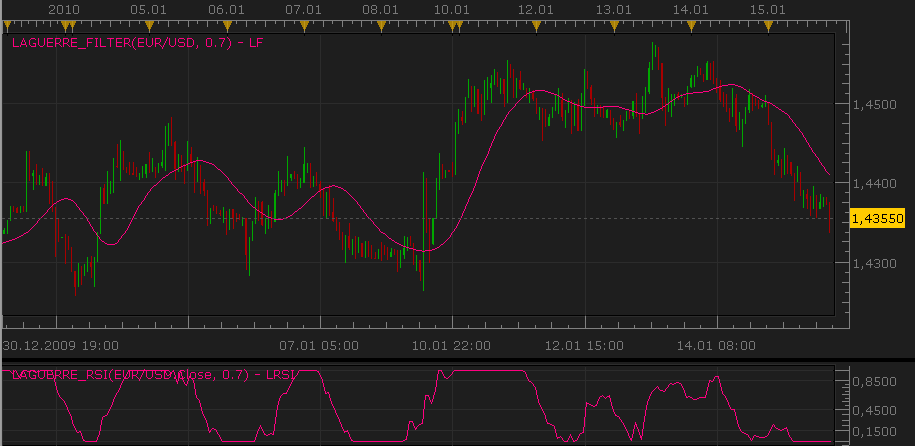
Task: Click the triangle marker under 06.01
Action: [x=228, y=25]
